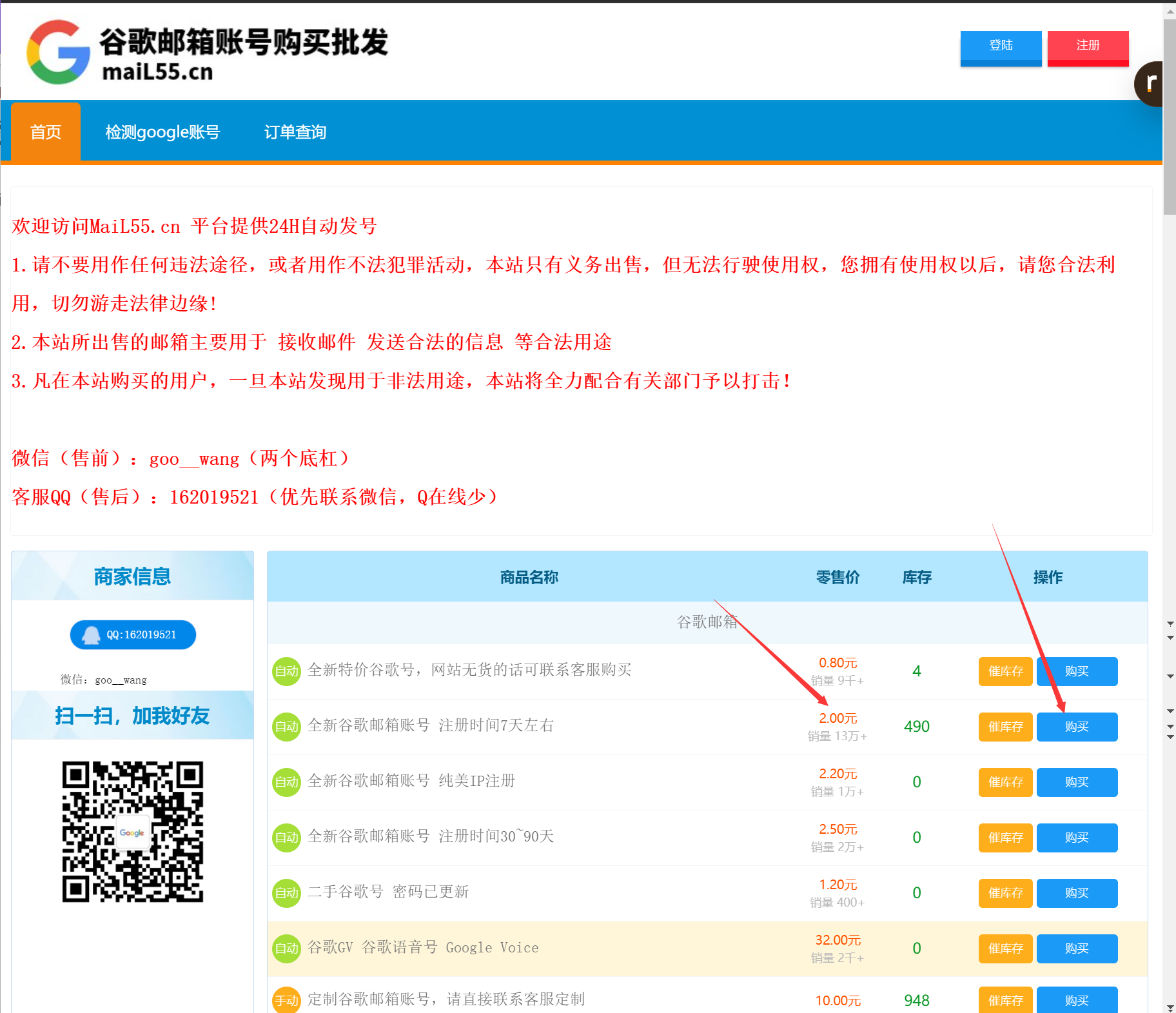Click 自动 badge for 二手谷歌号
The image size is (1176, 1013).
286,893
